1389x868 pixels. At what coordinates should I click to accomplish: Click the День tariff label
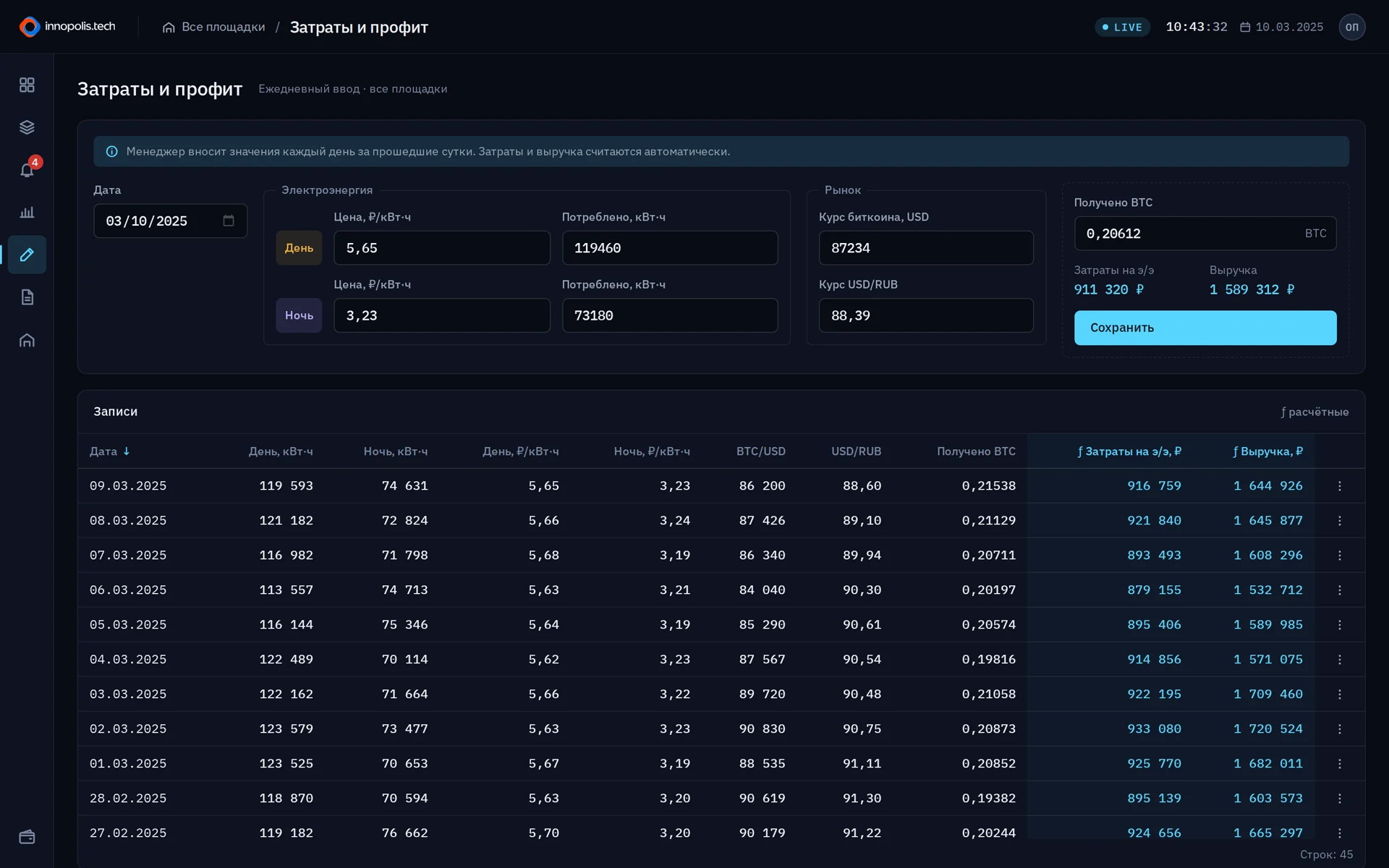click(299, 248)
